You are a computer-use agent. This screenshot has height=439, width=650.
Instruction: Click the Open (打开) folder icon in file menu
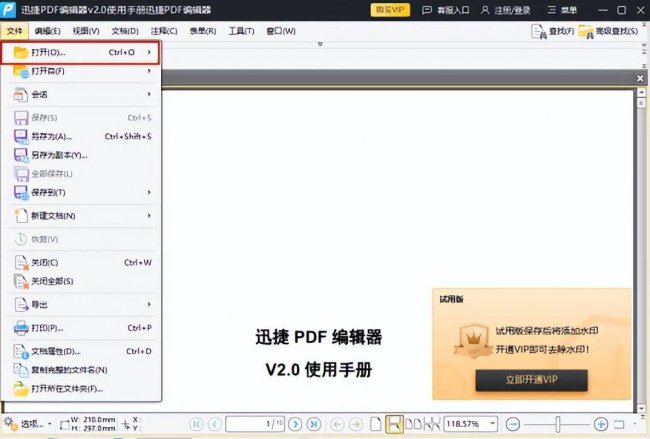click(20, 53)
